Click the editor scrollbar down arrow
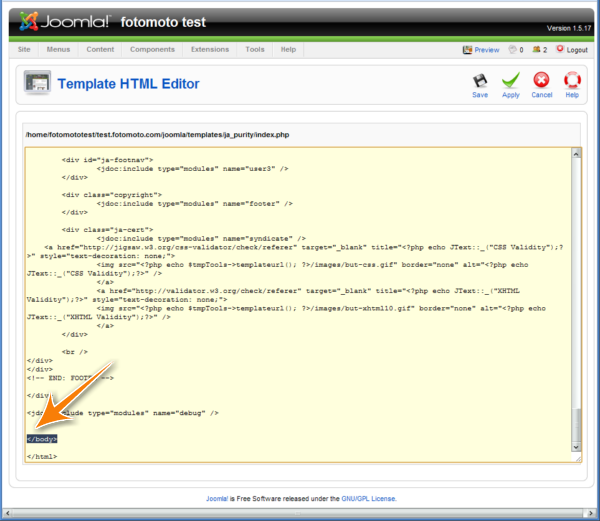This screenshot has width=600, height=521. pos(576,447)
